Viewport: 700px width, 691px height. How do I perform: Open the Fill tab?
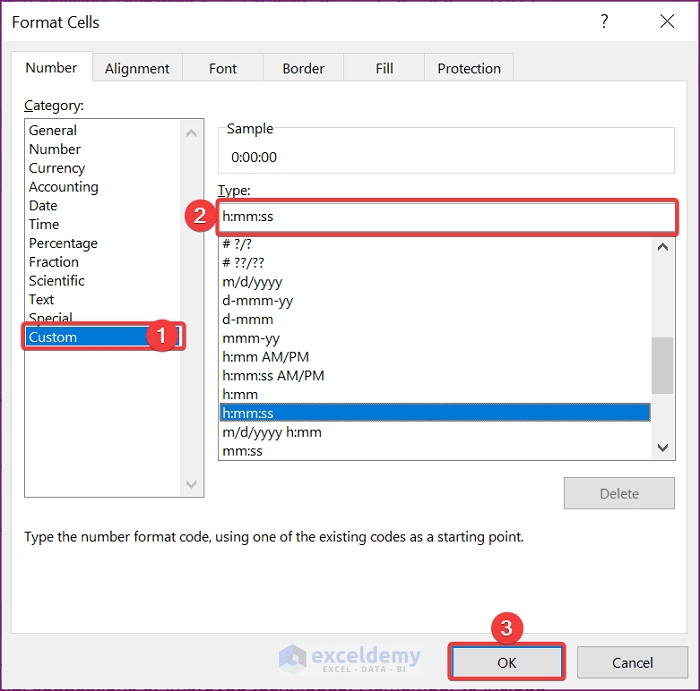coord(384,68)
